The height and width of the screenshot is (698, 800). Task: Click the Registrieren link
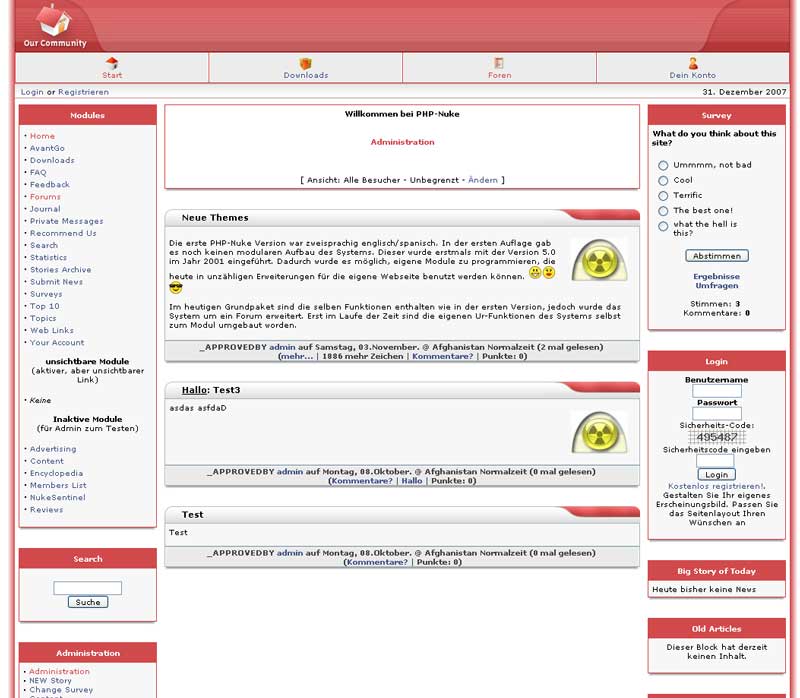pyautogui.click(x=83, y=92)
